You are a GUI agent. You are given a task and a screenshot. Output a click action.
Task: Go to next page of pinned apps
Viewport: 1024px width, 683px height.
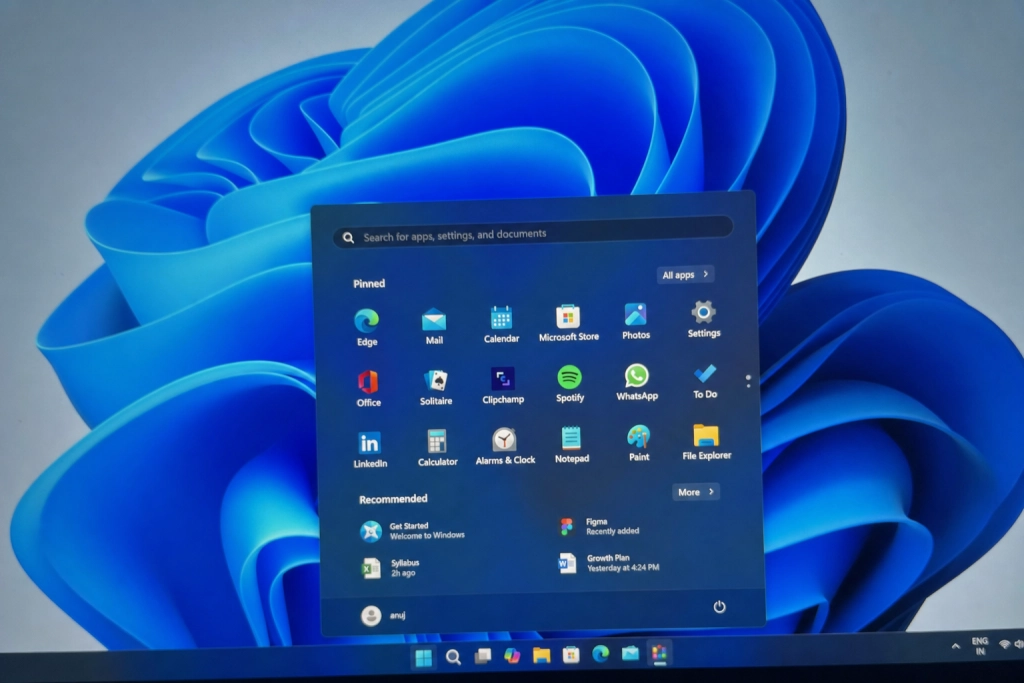click(748, 386)
